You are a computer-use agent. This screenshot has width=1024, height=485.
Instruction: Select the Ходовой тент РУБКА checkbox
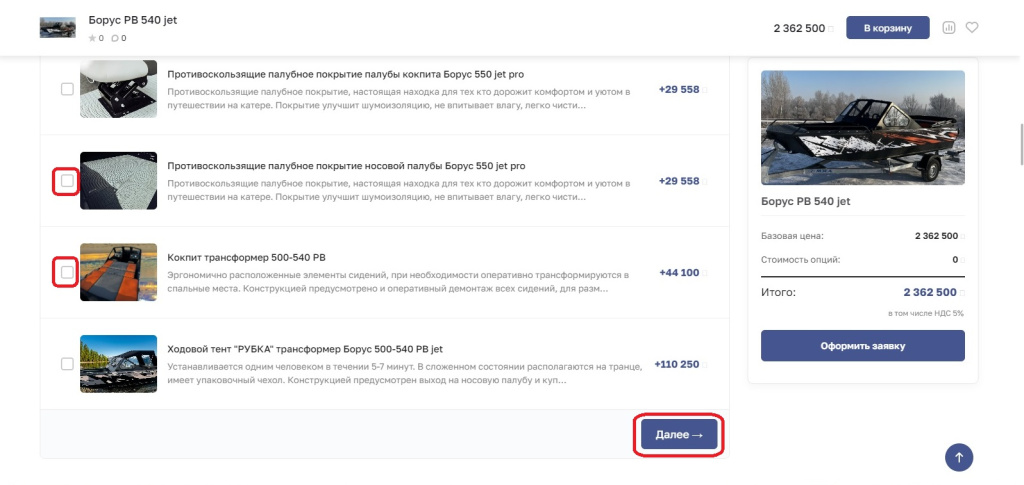pyautogui.click(x=67, y=364)
